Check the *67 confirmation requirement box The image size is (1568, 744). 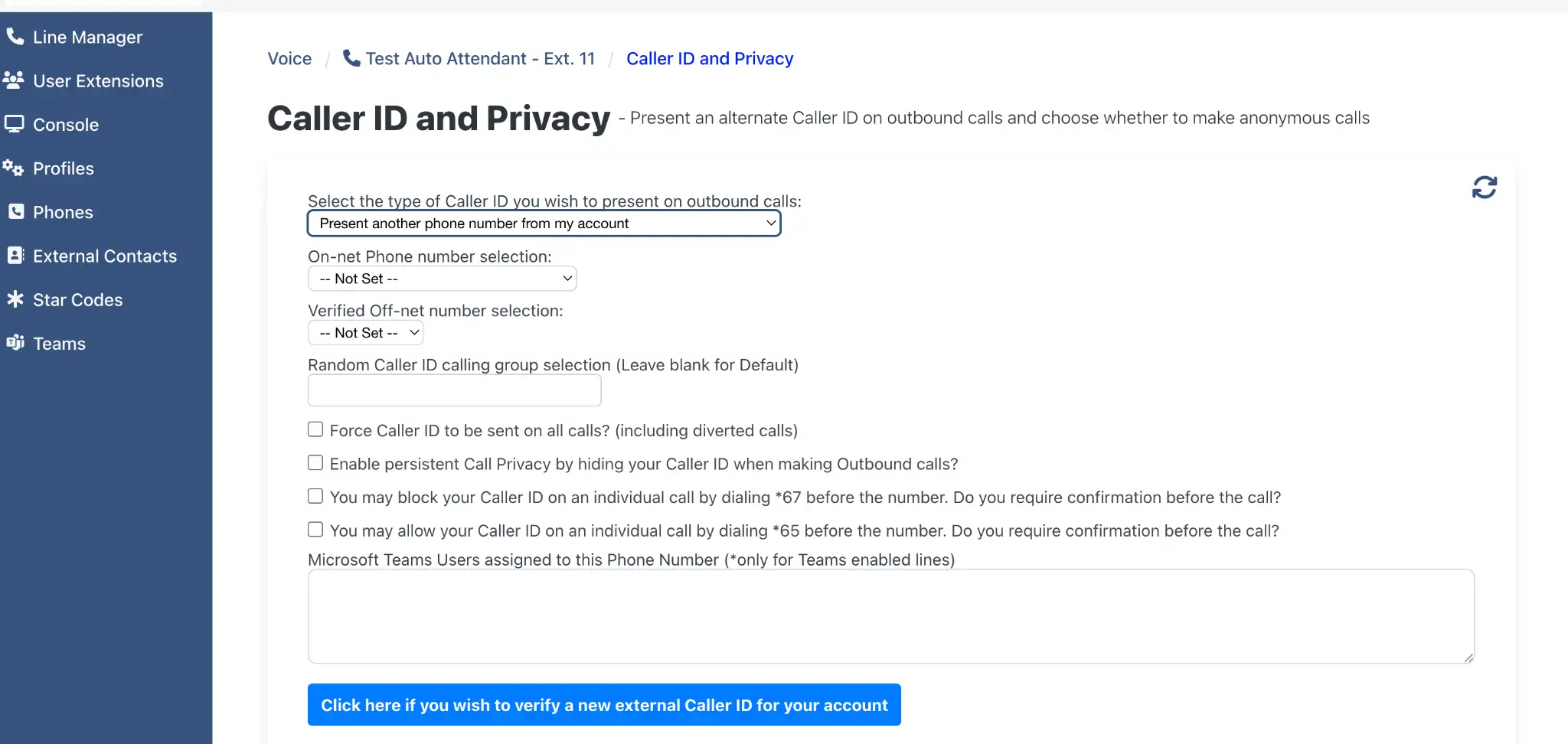315,495
